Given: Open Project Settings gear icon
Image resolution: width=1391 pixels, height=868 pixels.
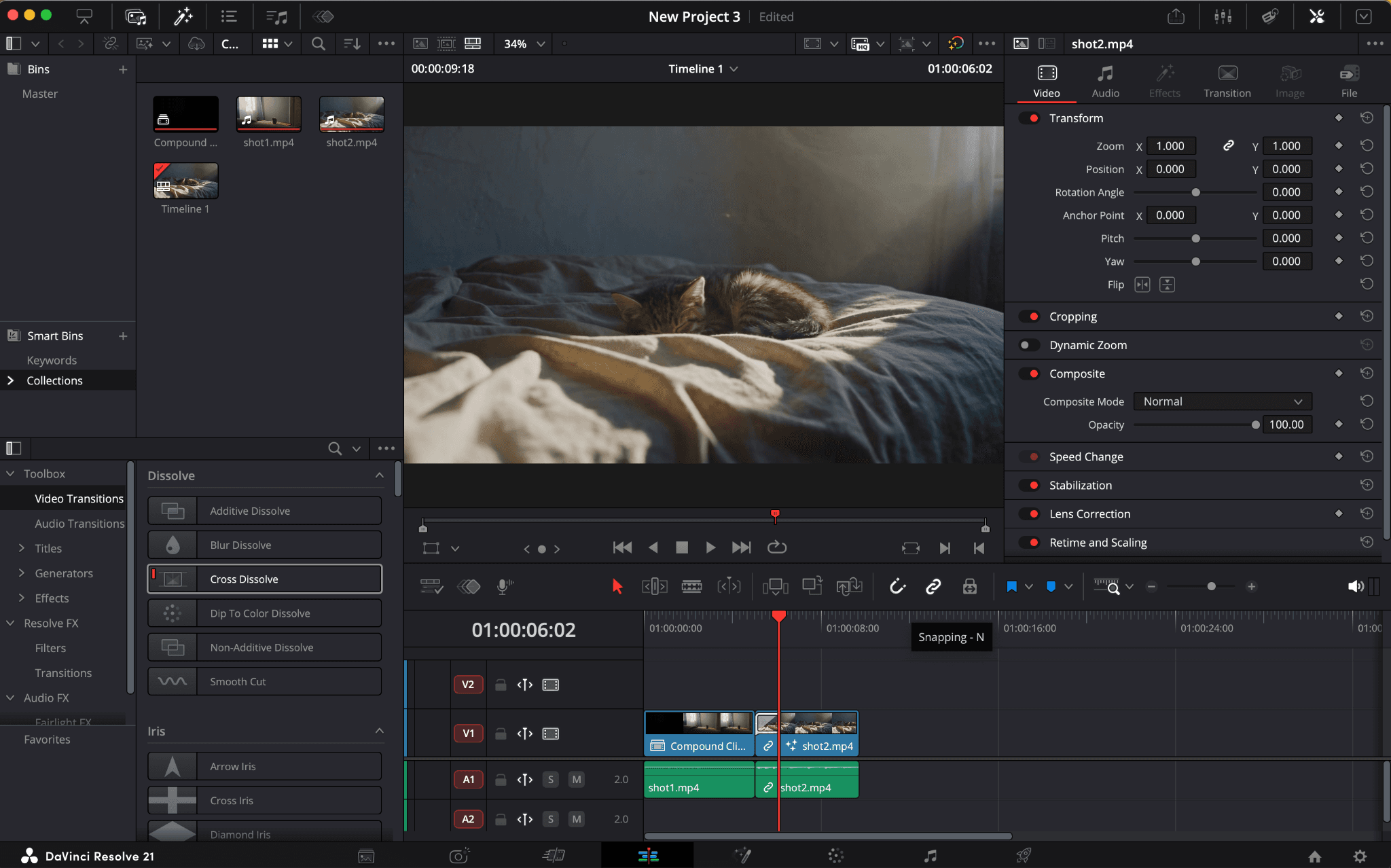Looking at the screenshot, I should 1360,856.
